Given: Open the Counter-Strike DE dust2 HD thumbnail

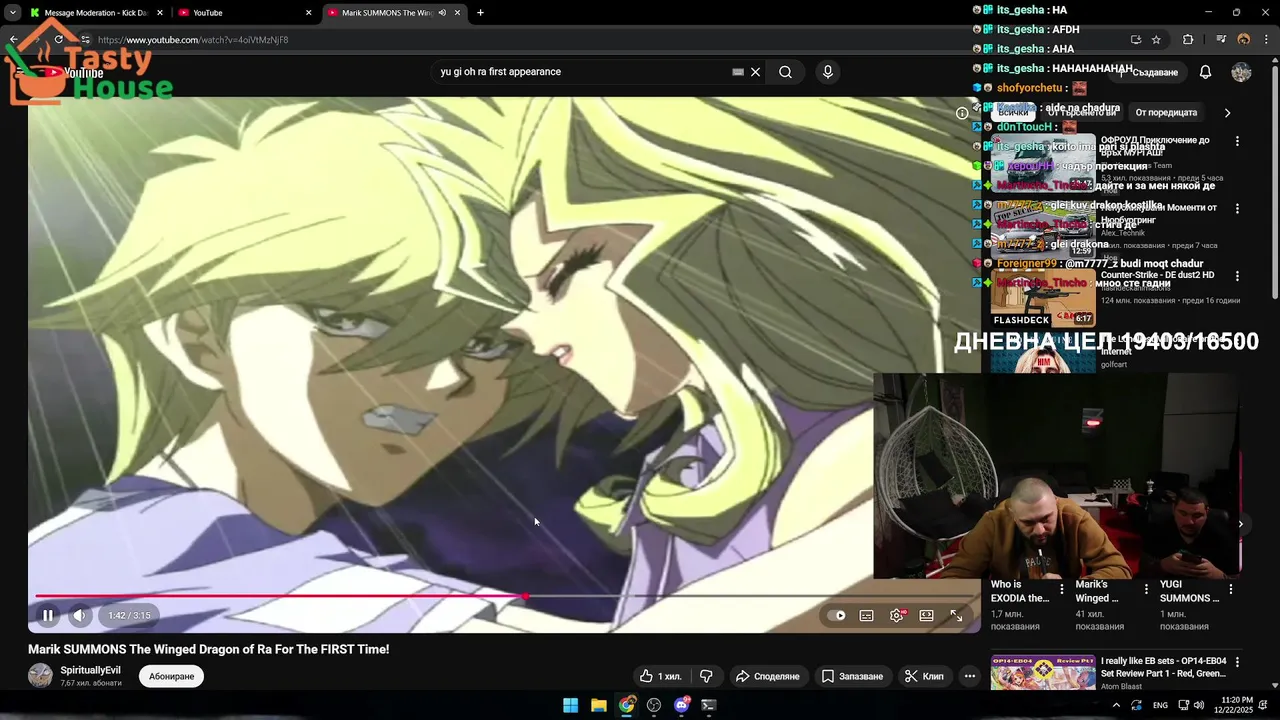Looking at the screenshot, I should pos(1043,297).
